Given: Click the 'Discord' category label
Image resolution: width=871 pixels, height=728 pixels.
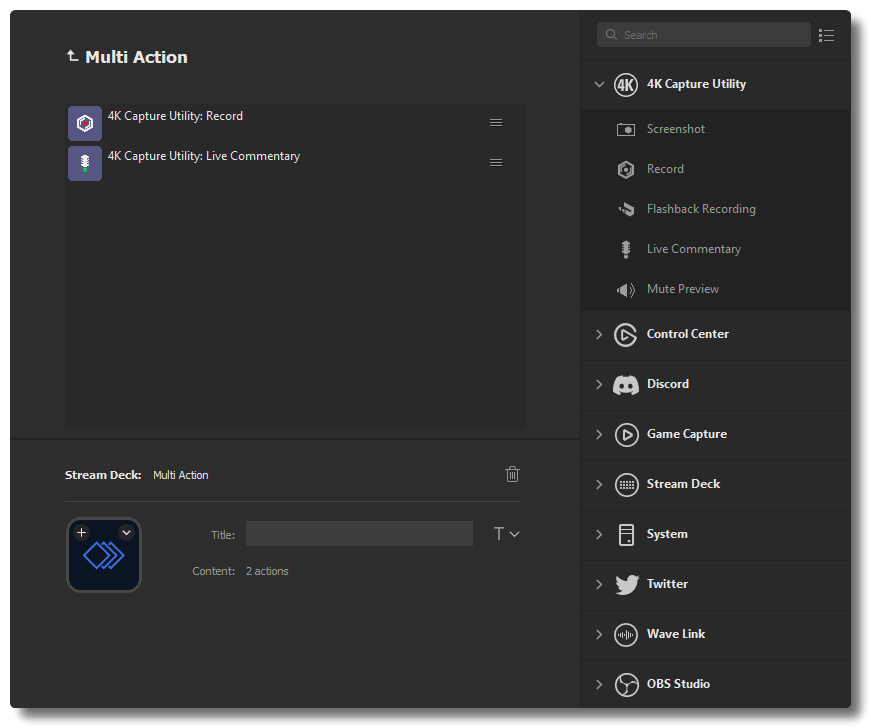Looking at the screenshot, I should (x=668, y=384).
